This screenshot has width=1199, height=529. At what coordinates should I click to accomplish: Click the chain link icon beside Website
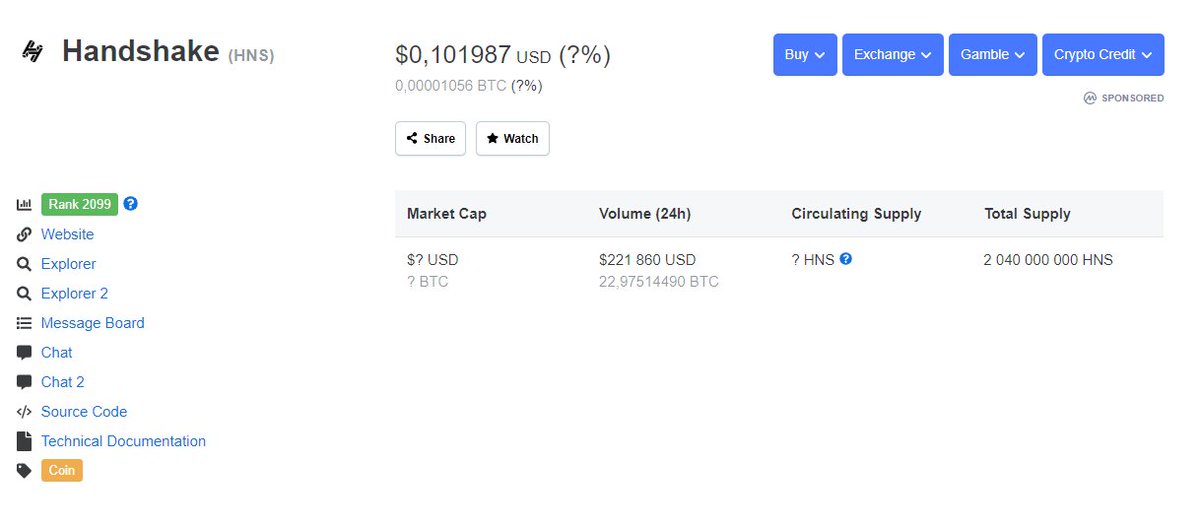[24, 234]
